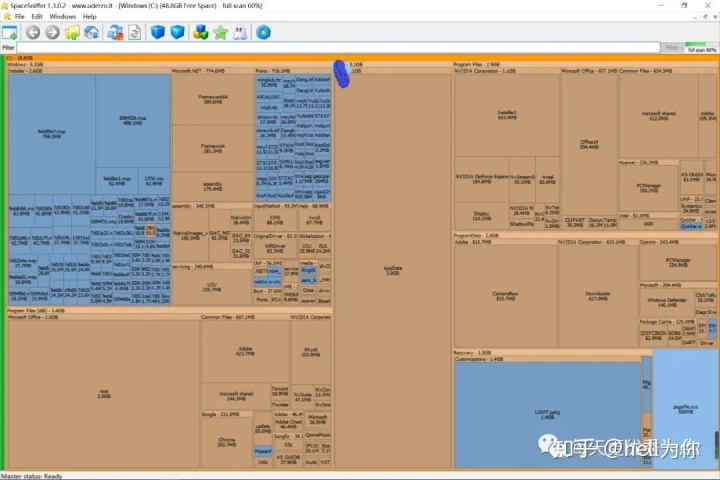Select the Huawei - 226.2MB header
Image resolution: width=720 pixels, height=480 pixels.
[x=648, y=162]
